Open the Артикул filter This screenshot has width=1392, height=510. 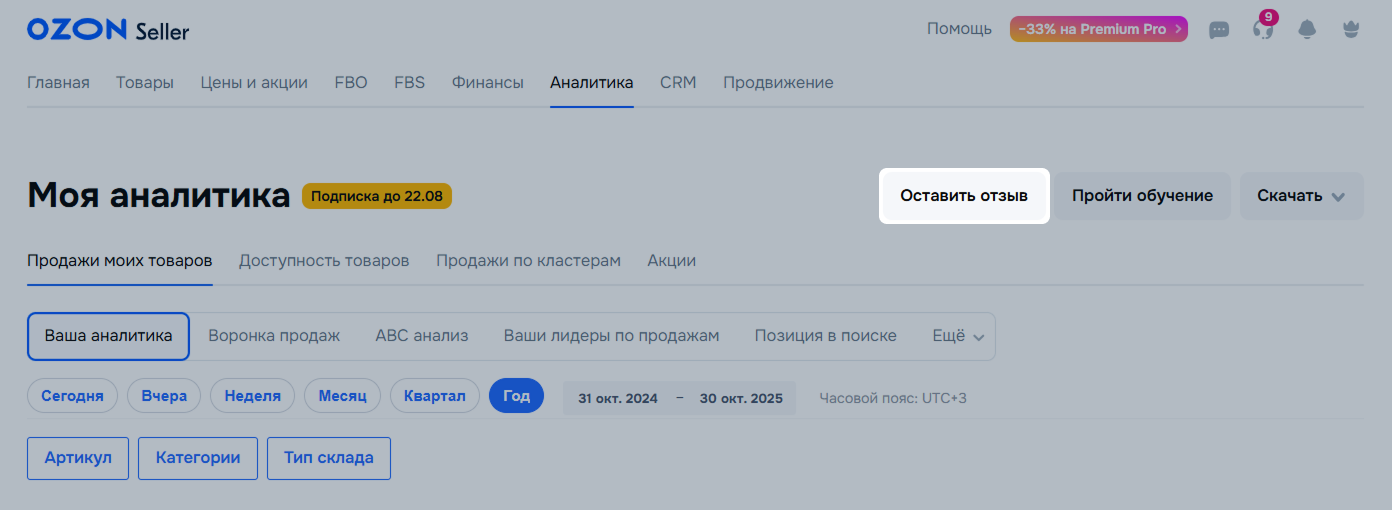click(78, 458)
